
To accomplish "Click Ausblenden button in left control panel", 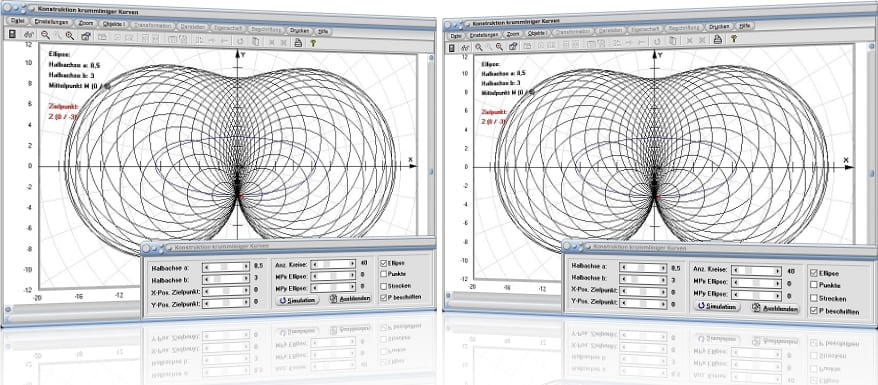I will (x=351, y=299).
